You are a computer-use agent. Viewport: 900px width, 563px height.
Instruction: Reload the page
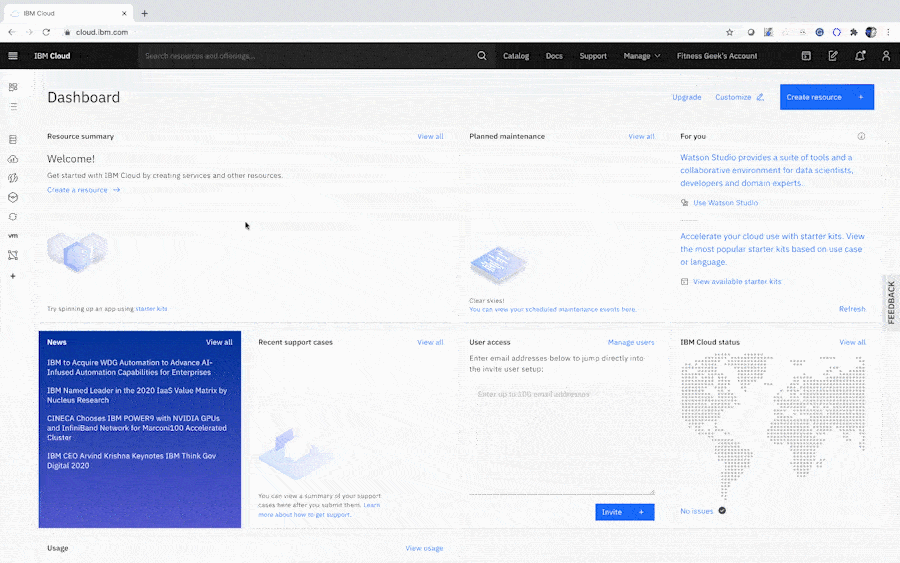(x=46, y=32)
